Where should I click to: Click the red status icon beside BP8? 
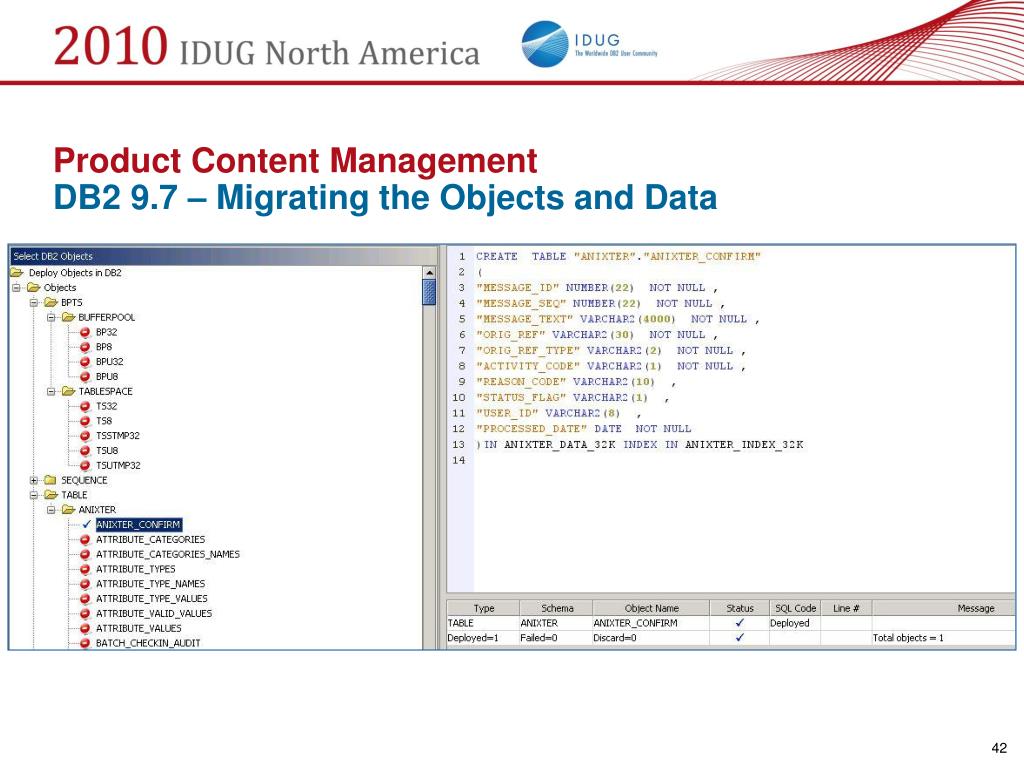click(x=85, y=347)
